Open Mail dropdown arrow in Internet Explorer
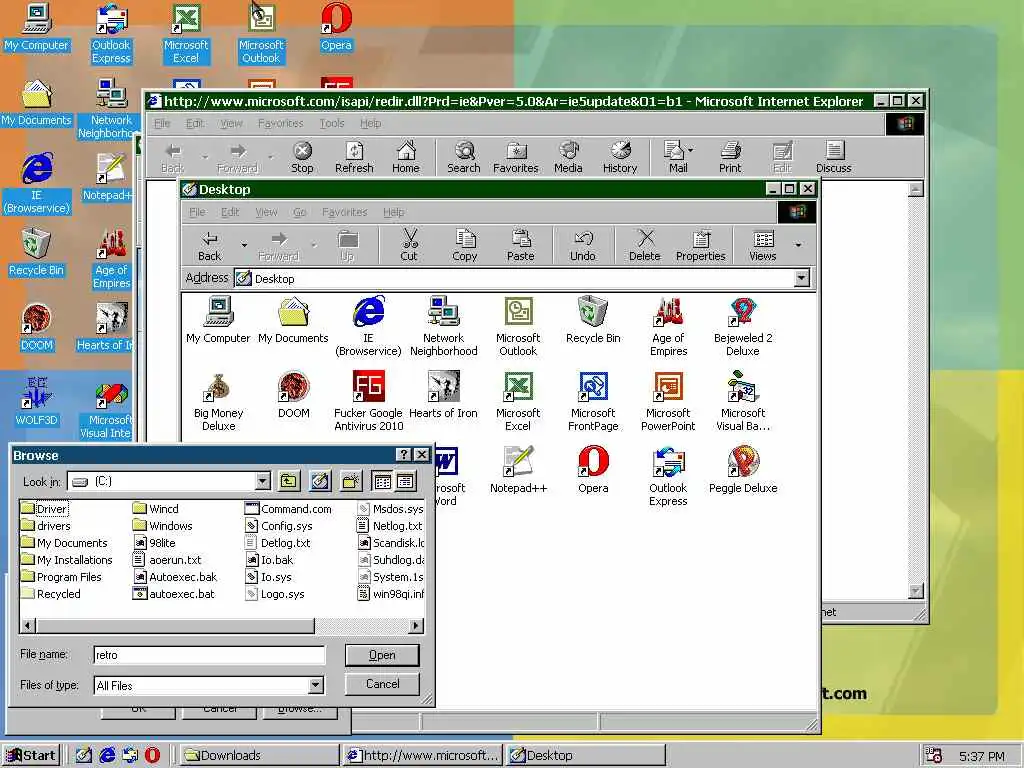The image size is (1024, 768). pyautogui.click(x=691, y=150)
